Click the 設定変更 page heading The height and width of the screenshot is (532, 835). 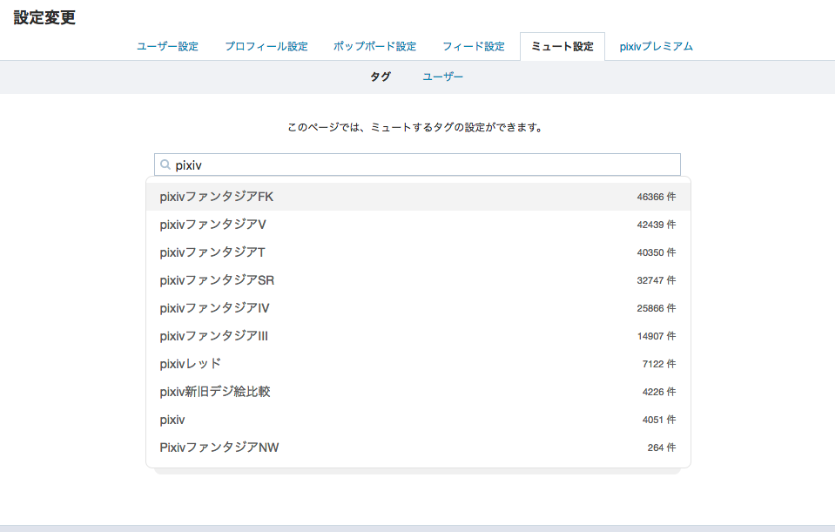pyautogui.click(x=45, y=17)
